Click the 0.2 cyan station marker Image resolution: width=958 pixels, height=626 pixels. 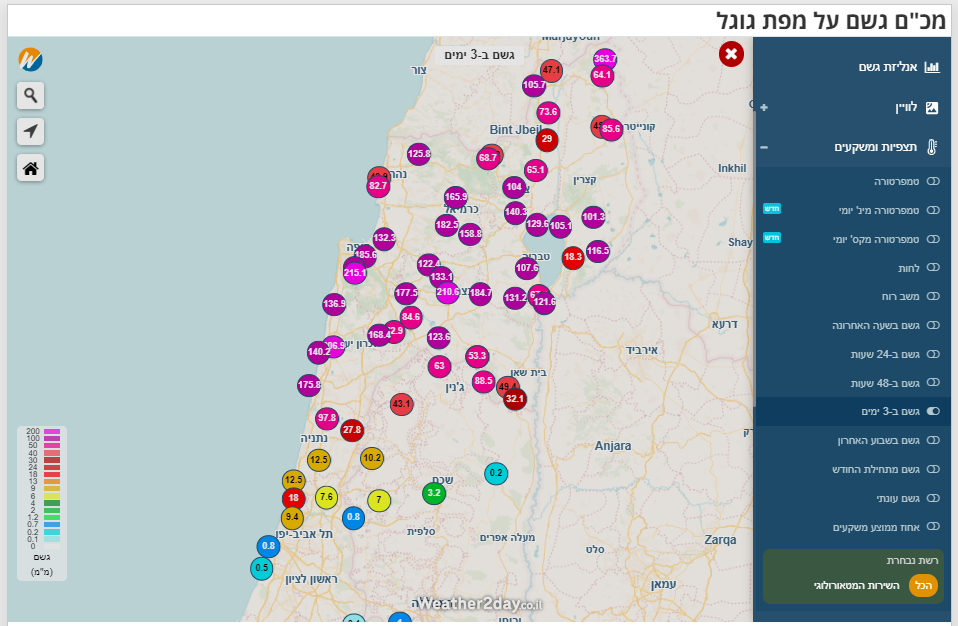coord(495,473)
